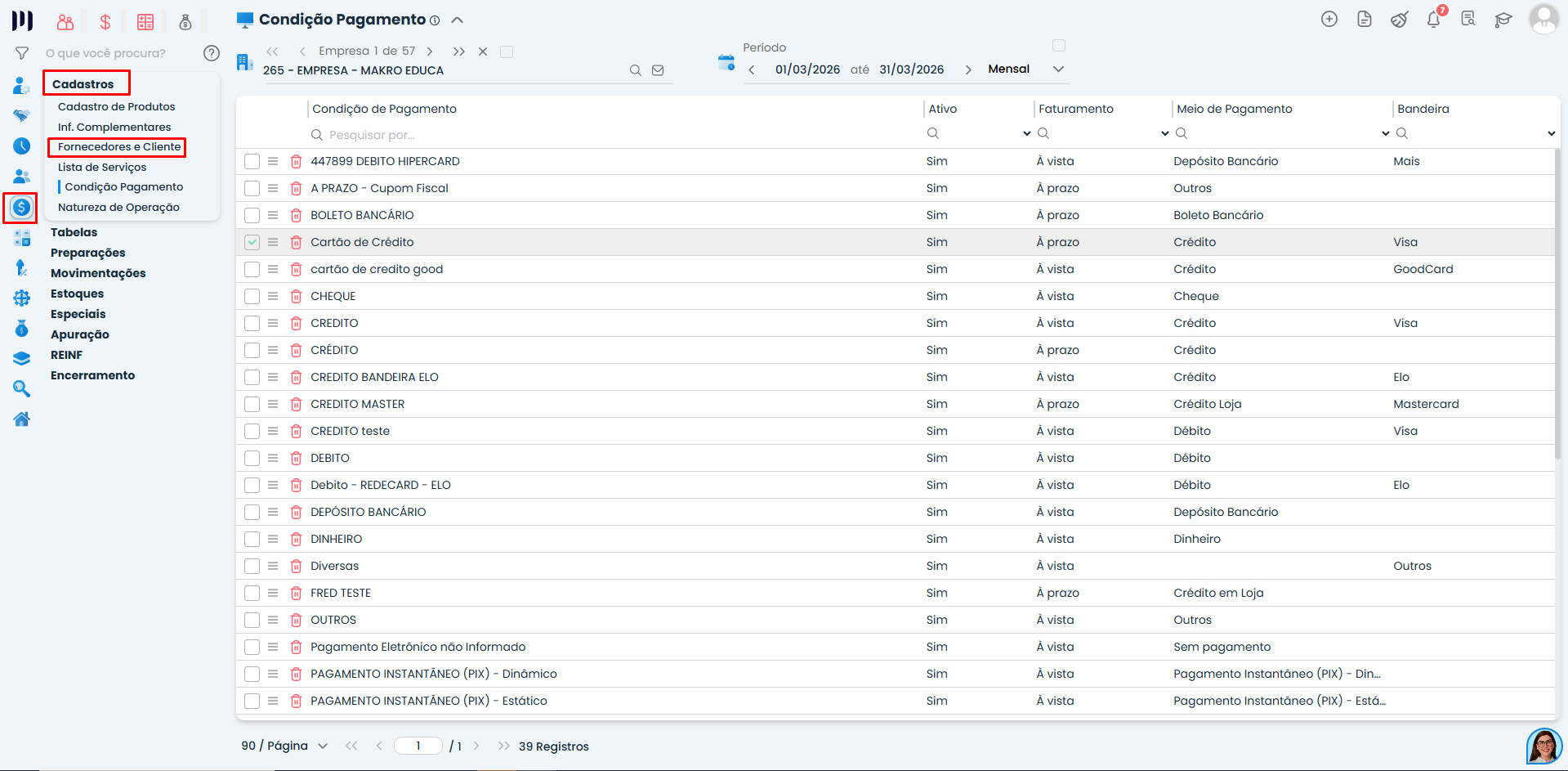Open the Mensal period dropdown

(1057, 69)
